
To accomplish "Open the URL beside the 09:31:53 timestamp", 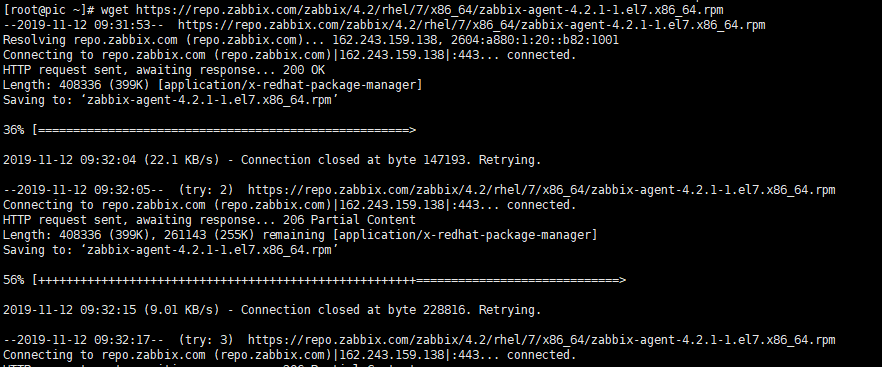I will click(471, 25).
